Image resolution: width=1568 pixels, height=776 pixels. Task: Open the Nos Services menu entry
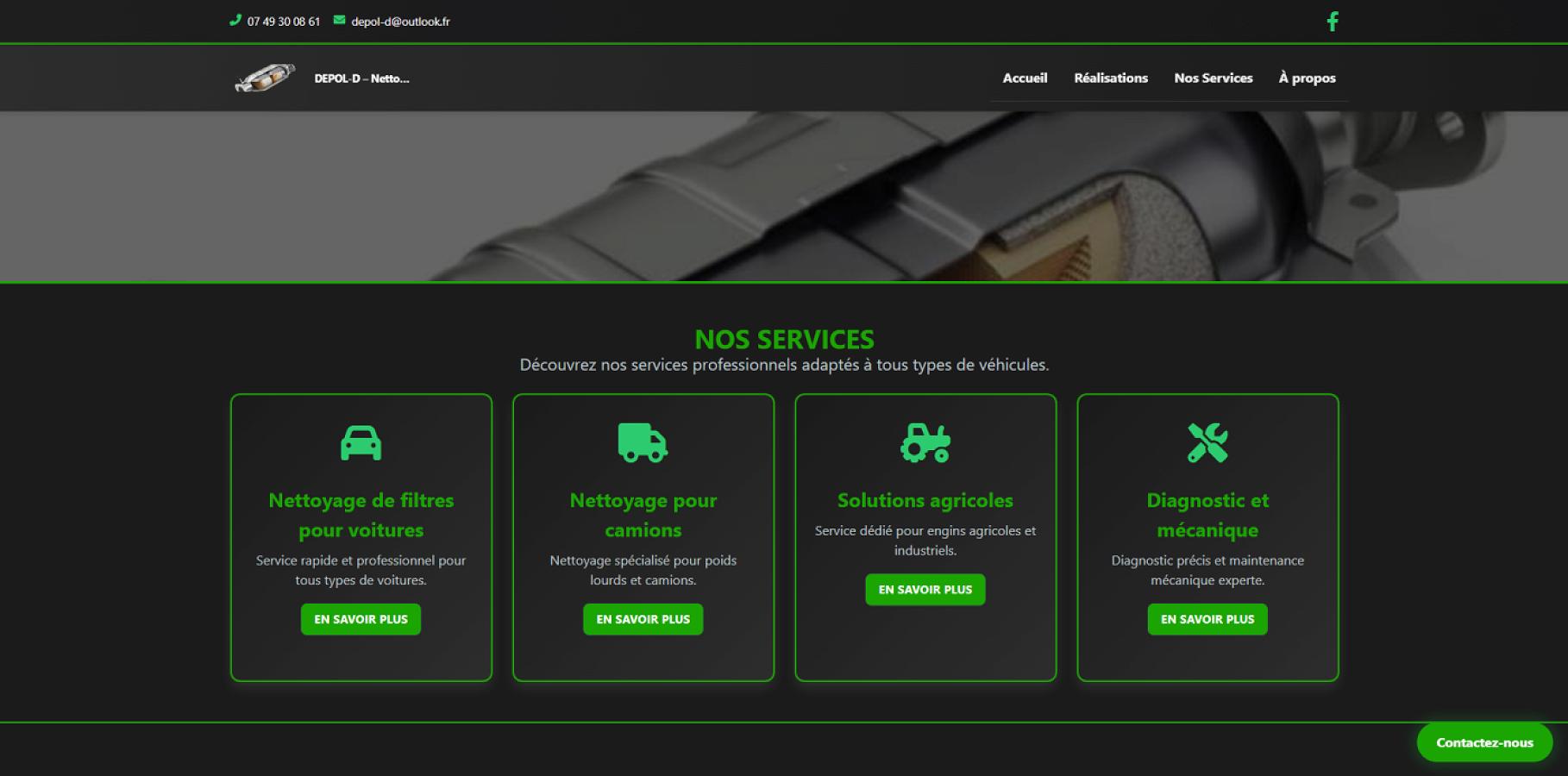click(1213, 78)
